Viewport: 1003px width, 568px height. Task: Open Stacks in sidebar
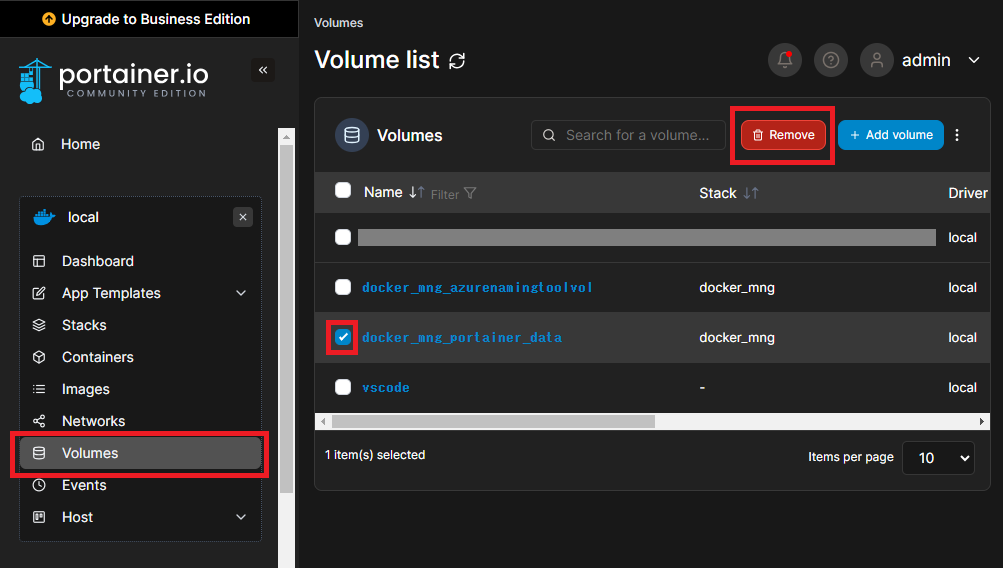click(140, 325)
